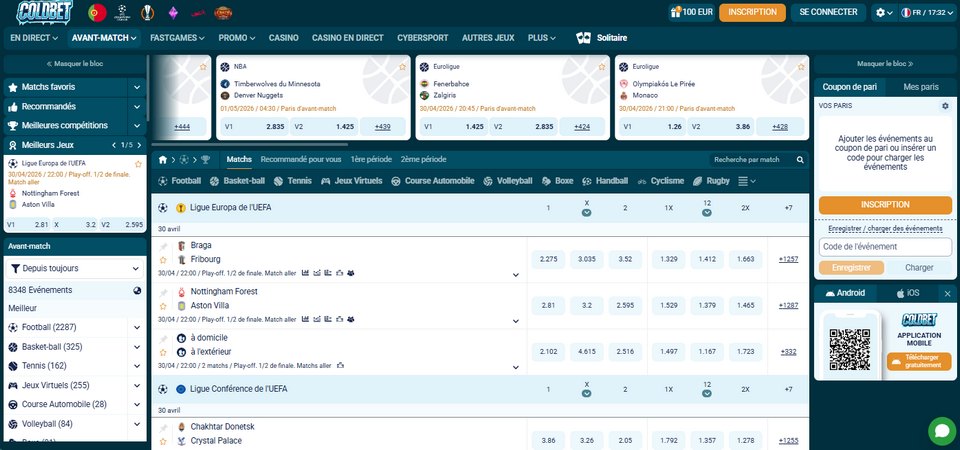
Task: Select V1 odds 2.835 Timberwolves
Action: click(x=252, y=127)
